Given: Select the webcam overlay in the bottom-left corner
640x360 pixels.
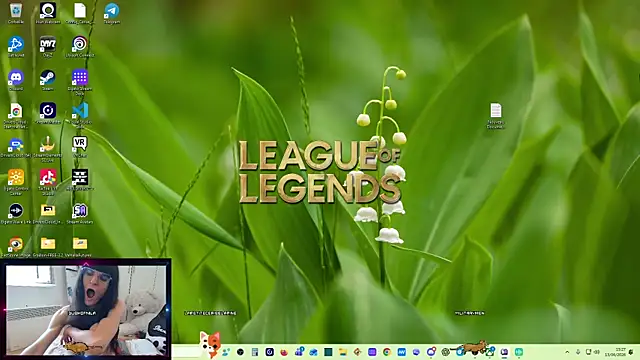Looking at the screenshot, I should pyautogui.click(x=86, y=309).
